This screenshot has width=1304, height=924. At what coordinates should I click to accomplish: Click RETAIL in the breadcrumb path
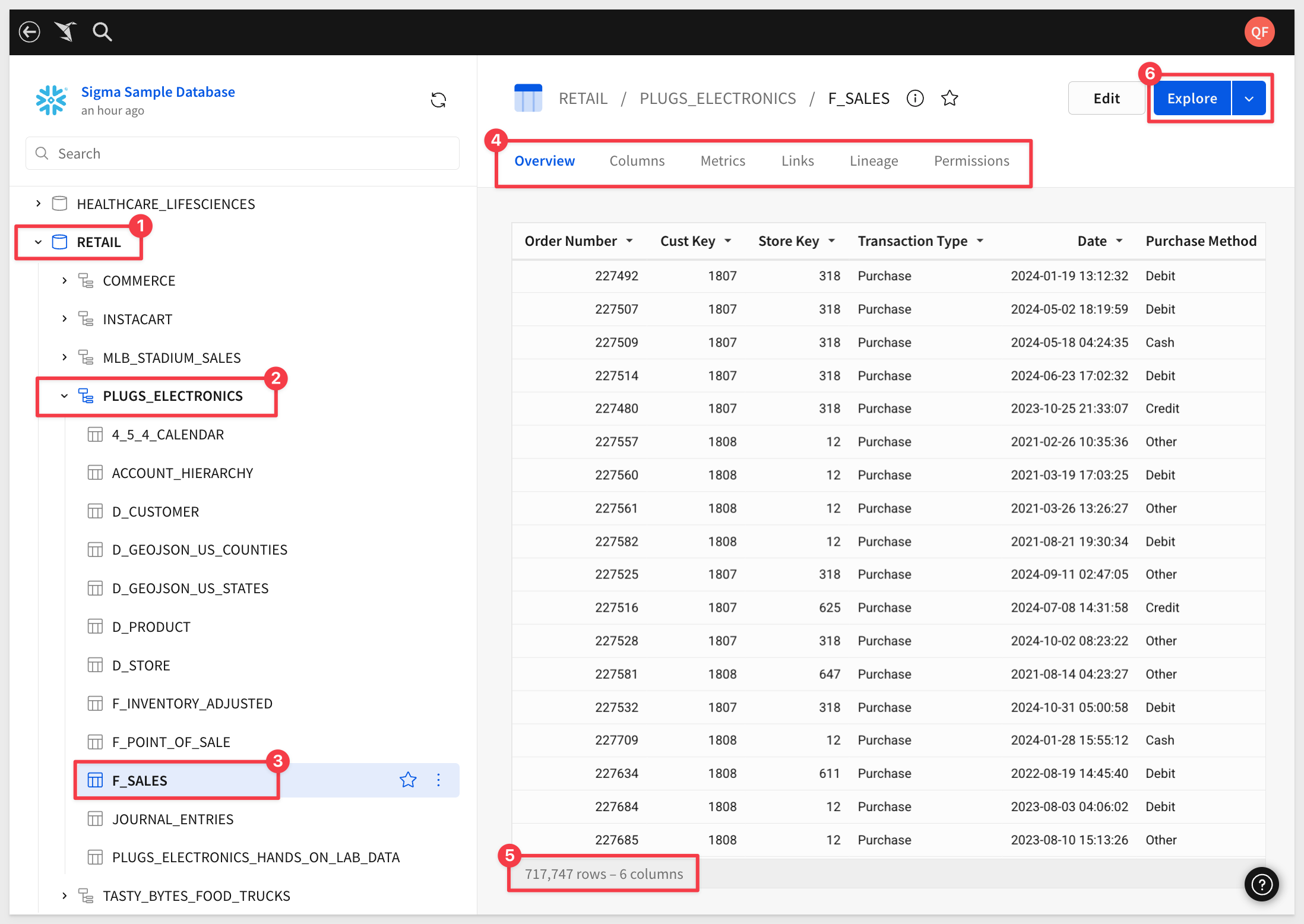pyautogui.click(x=583, y=99)
